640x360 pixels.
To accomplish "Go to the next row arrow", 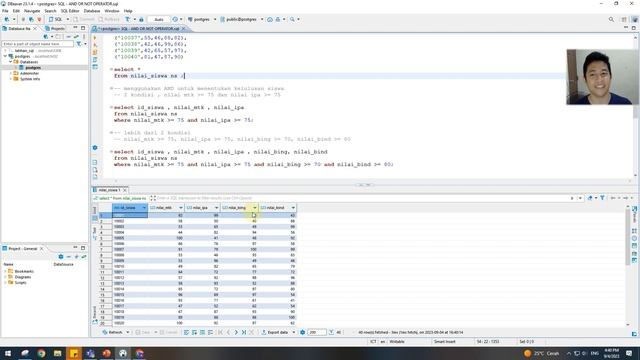I will tap(236, 333).
